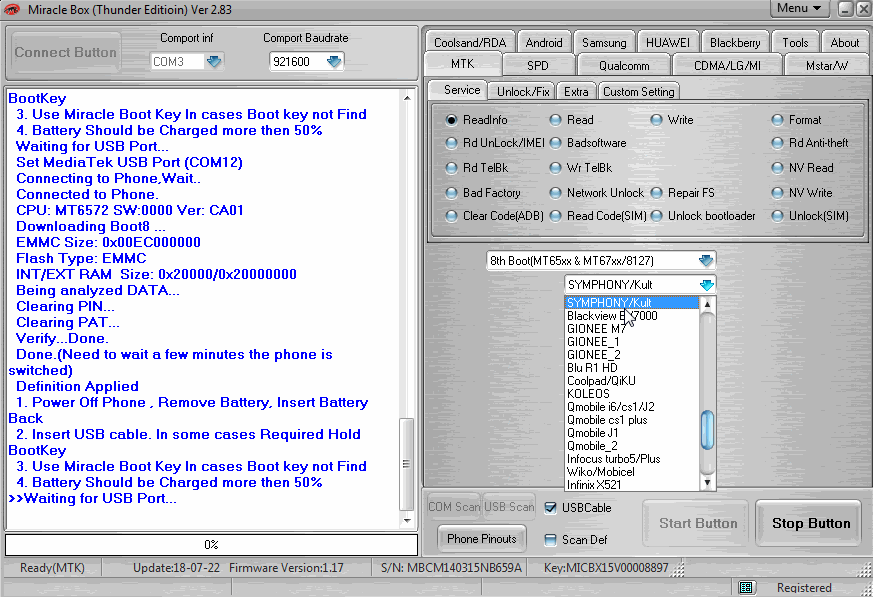Switch to the Samsung tab
The height and width of the screenshot is (597, 873).
coord(604,42)
